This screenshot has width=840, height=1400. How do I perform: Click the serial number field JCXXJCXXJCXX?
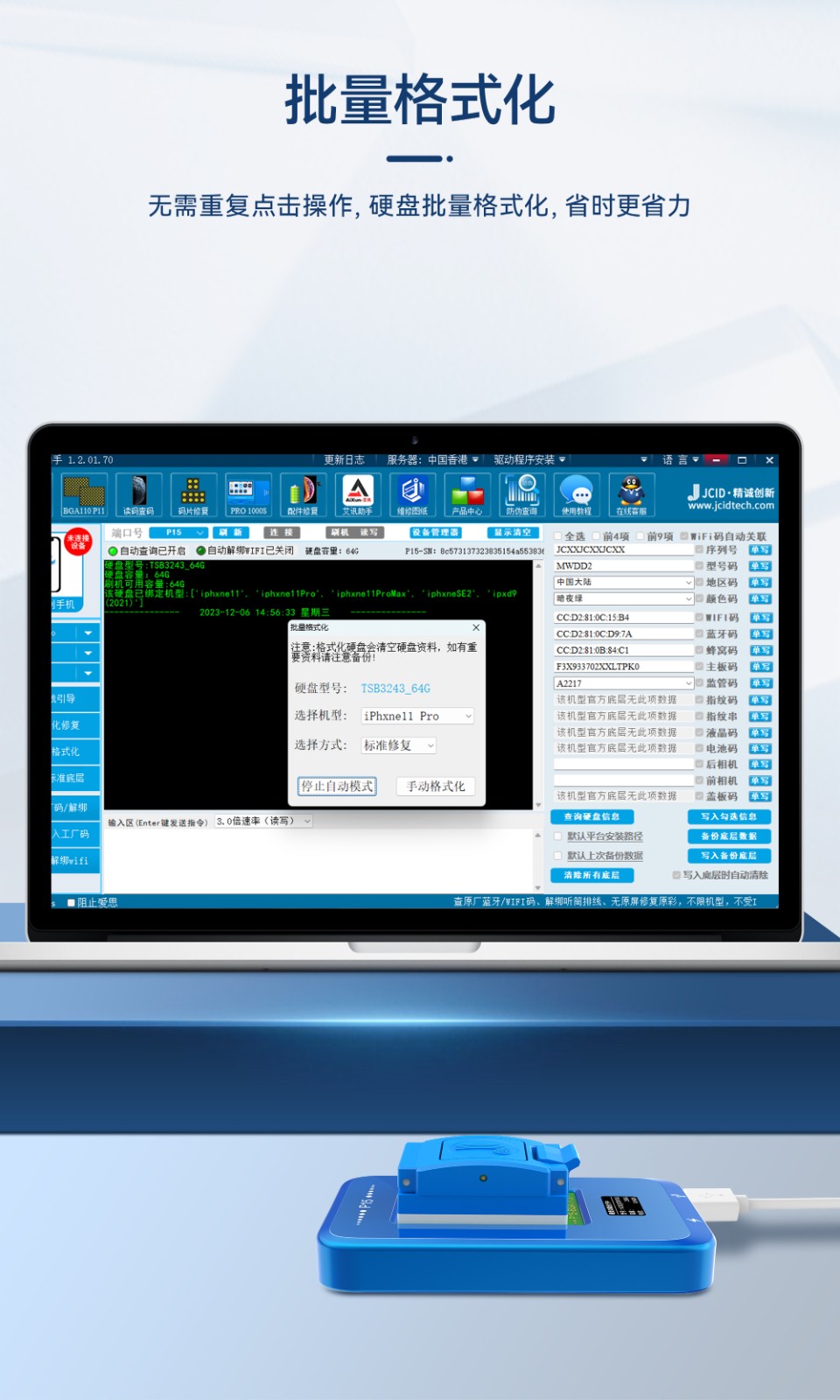click(624, 549)
